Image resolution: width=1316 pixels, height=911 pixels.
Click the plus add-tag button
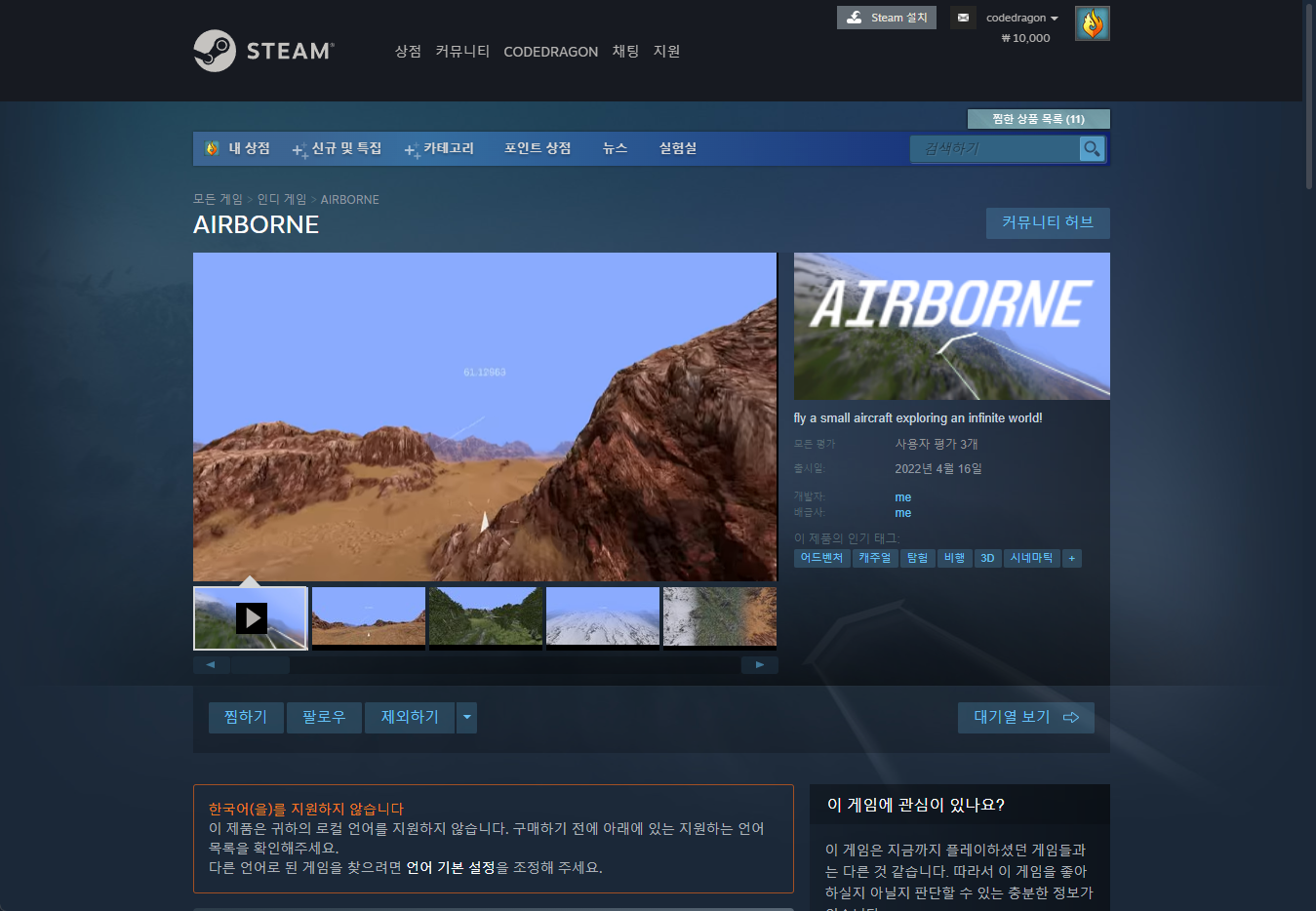click(x=1072, y=558)
